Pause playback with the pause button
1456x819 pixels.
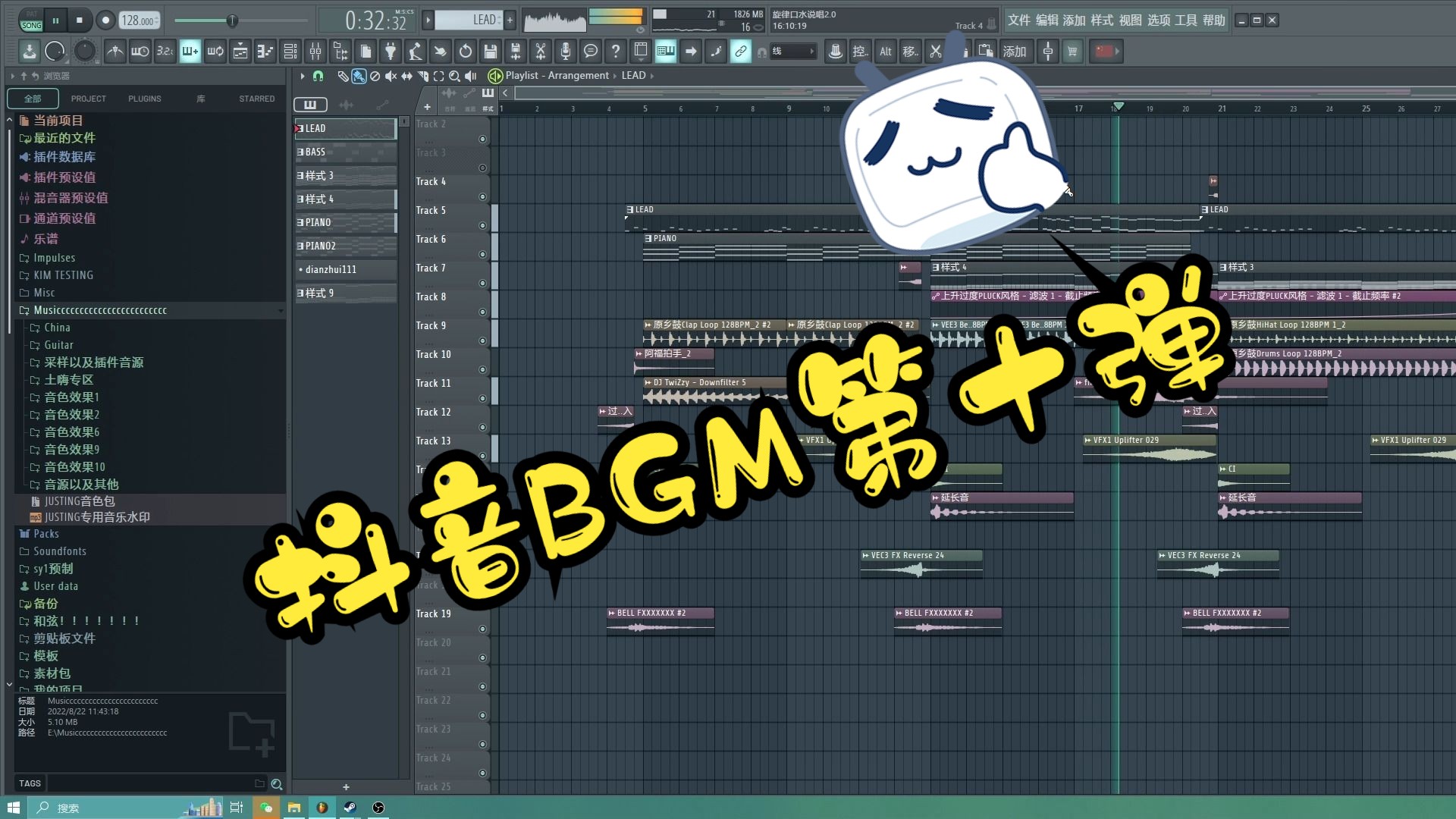click(55, 20)
